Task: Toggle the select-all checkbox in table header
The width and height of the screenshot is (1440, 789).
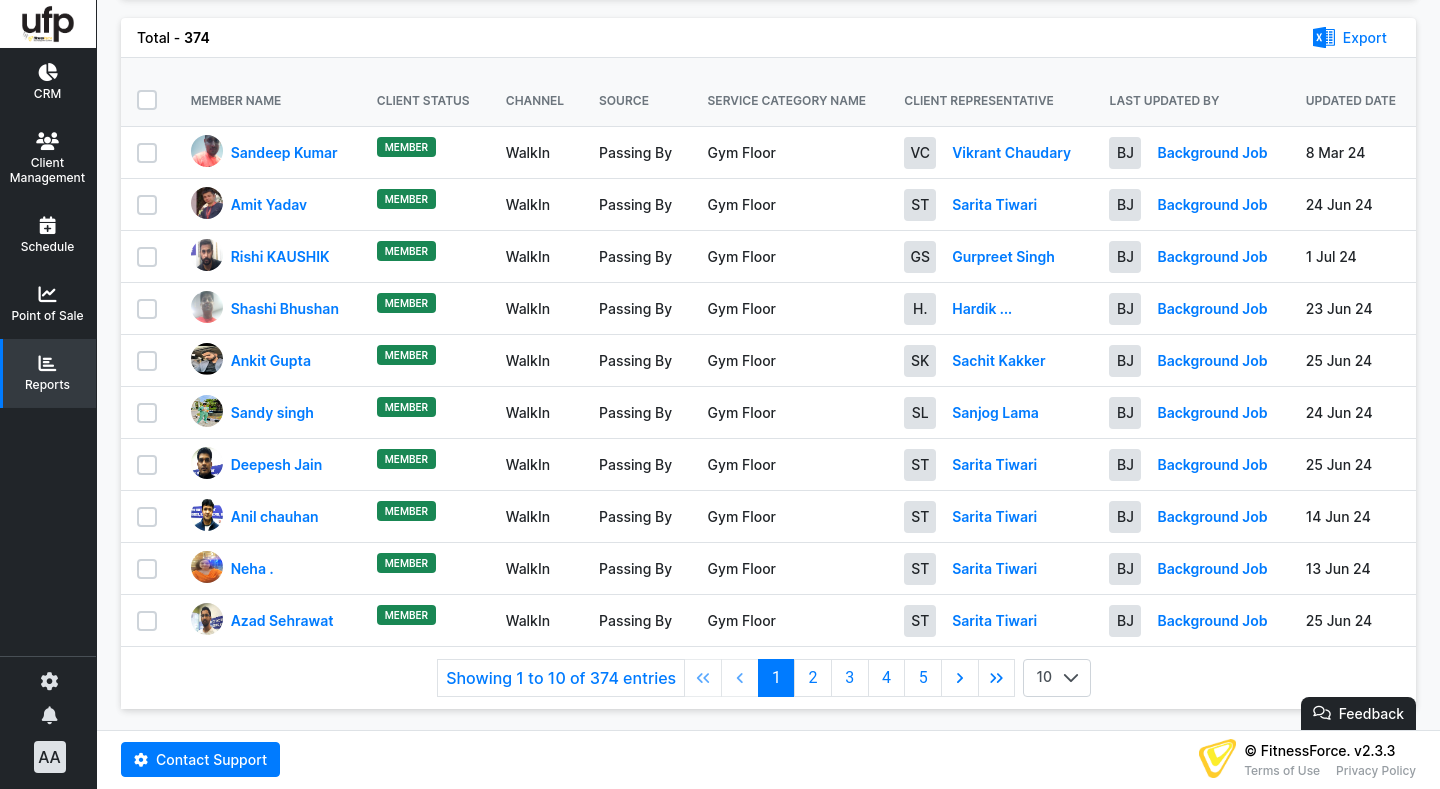Action: (x=147, y=100)
